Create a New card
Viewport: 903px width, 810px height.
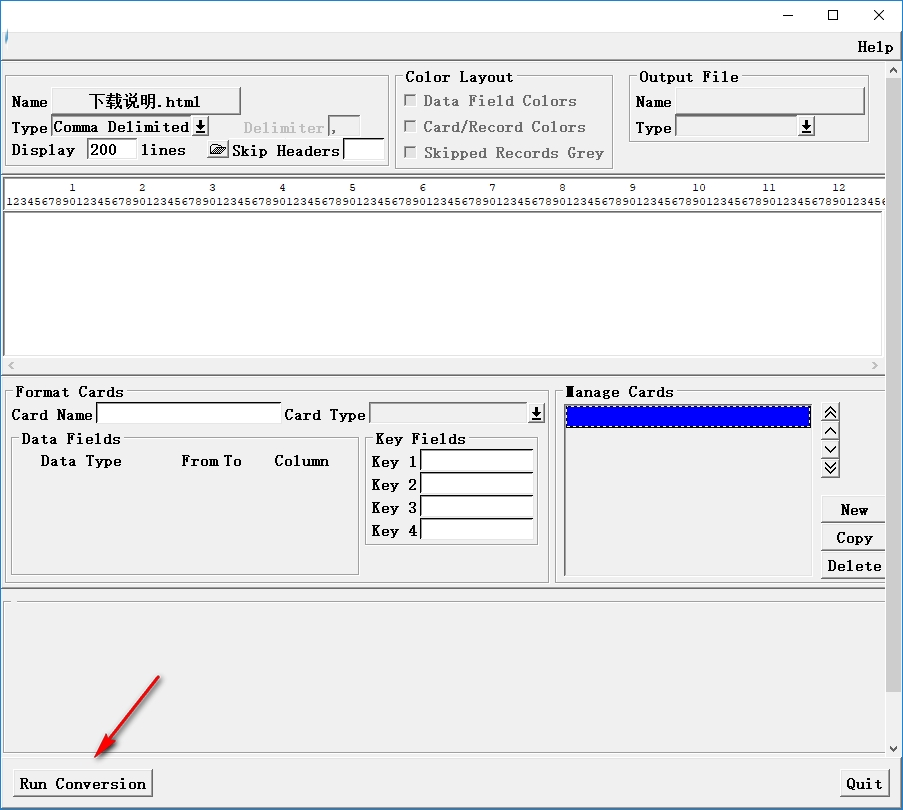(853, 510)
